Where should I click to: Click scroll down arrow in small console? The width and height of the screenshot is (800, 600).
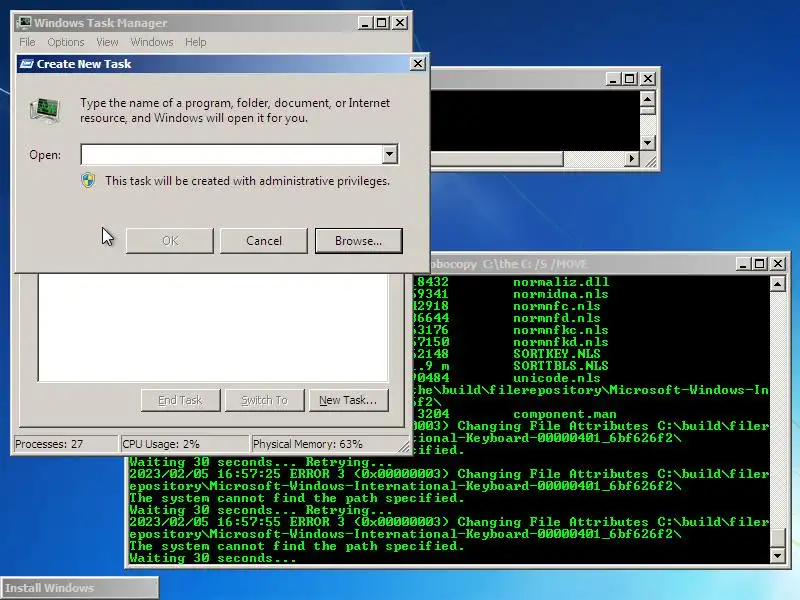pos(647,143)
